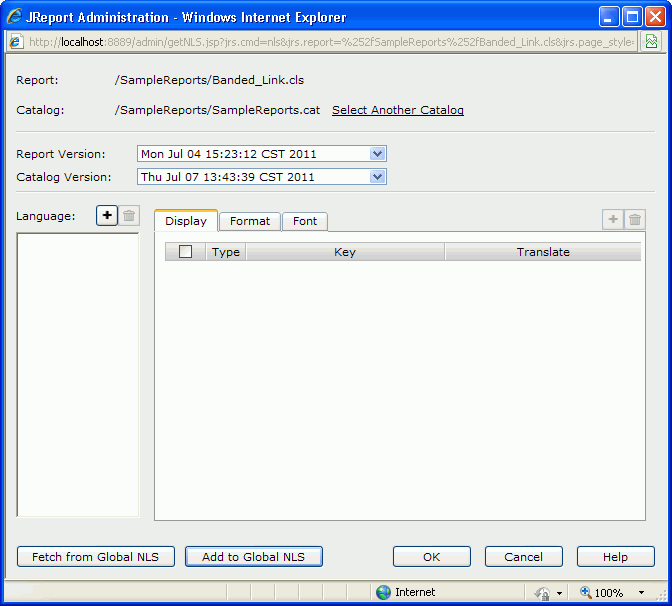
Task: Delete the selected language using the trash icon
Action: point(129,215)
